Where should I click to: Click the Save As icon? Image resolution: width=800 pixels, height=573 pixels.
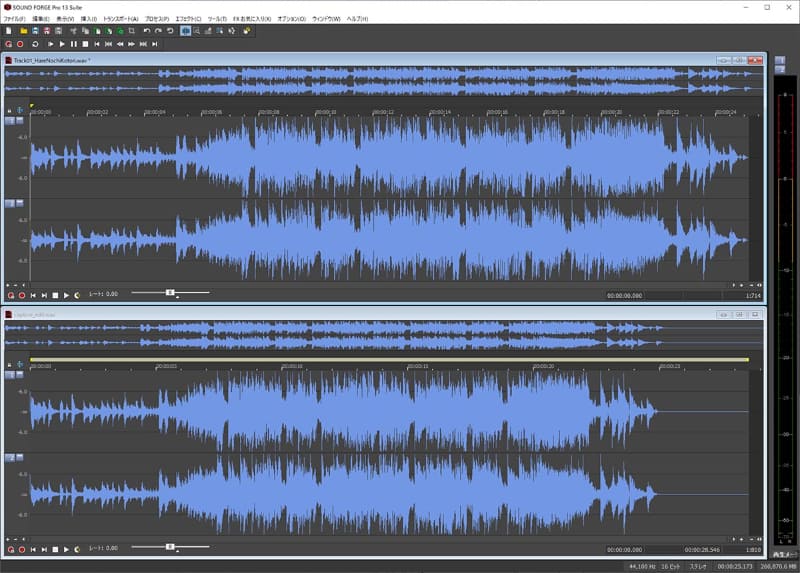(x=47, y=31)
